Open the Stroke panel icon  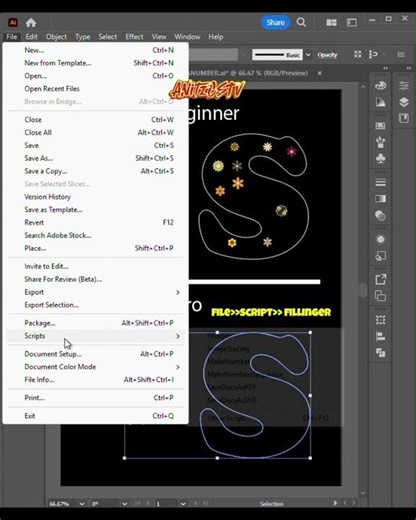(380, 182)
